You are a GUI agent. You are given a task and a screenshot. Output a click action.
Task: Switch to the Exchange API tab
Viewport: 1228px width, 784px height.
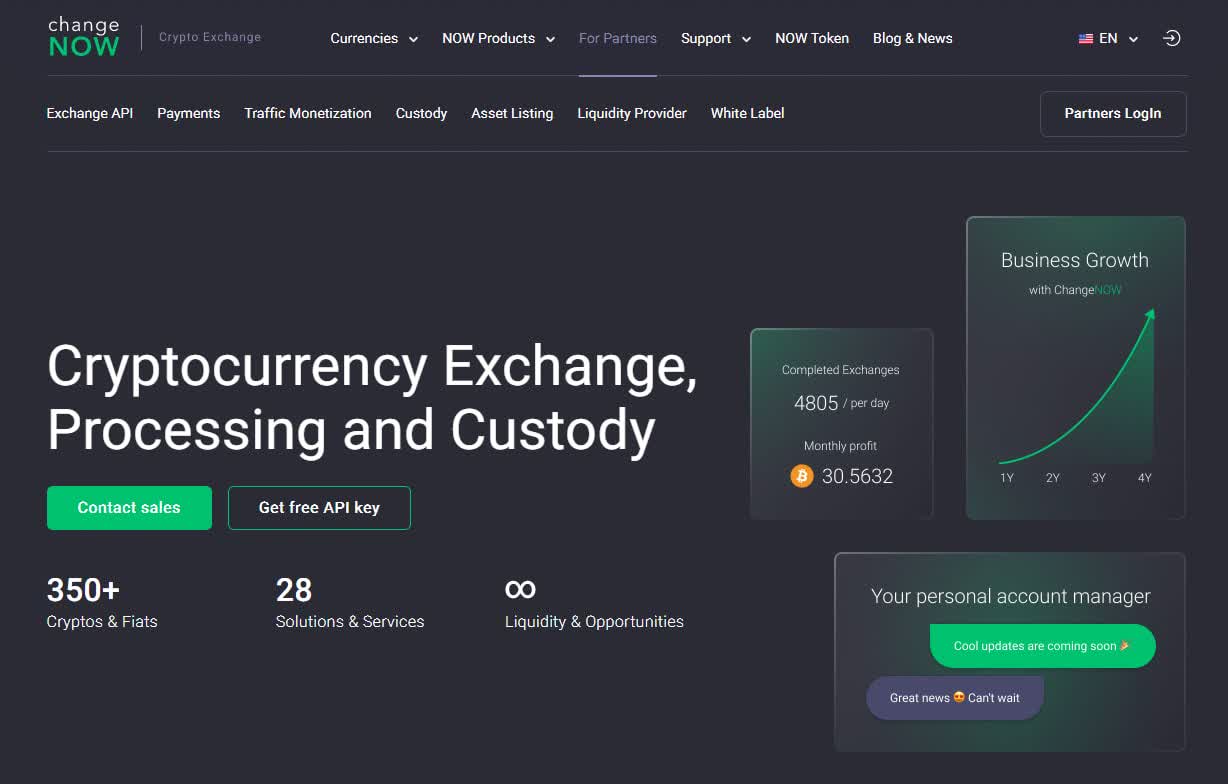[x=89, y=113]
